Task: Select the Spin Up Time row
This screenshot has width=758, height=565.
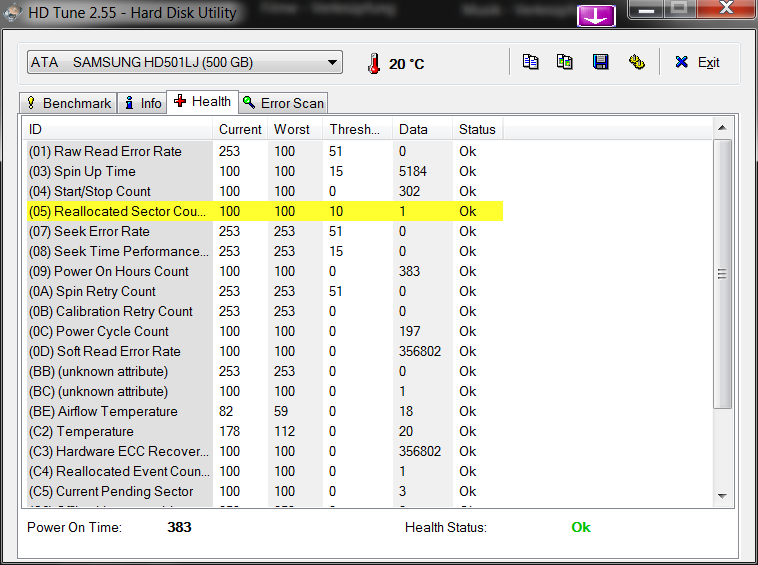Action: (x=263, y=172)
